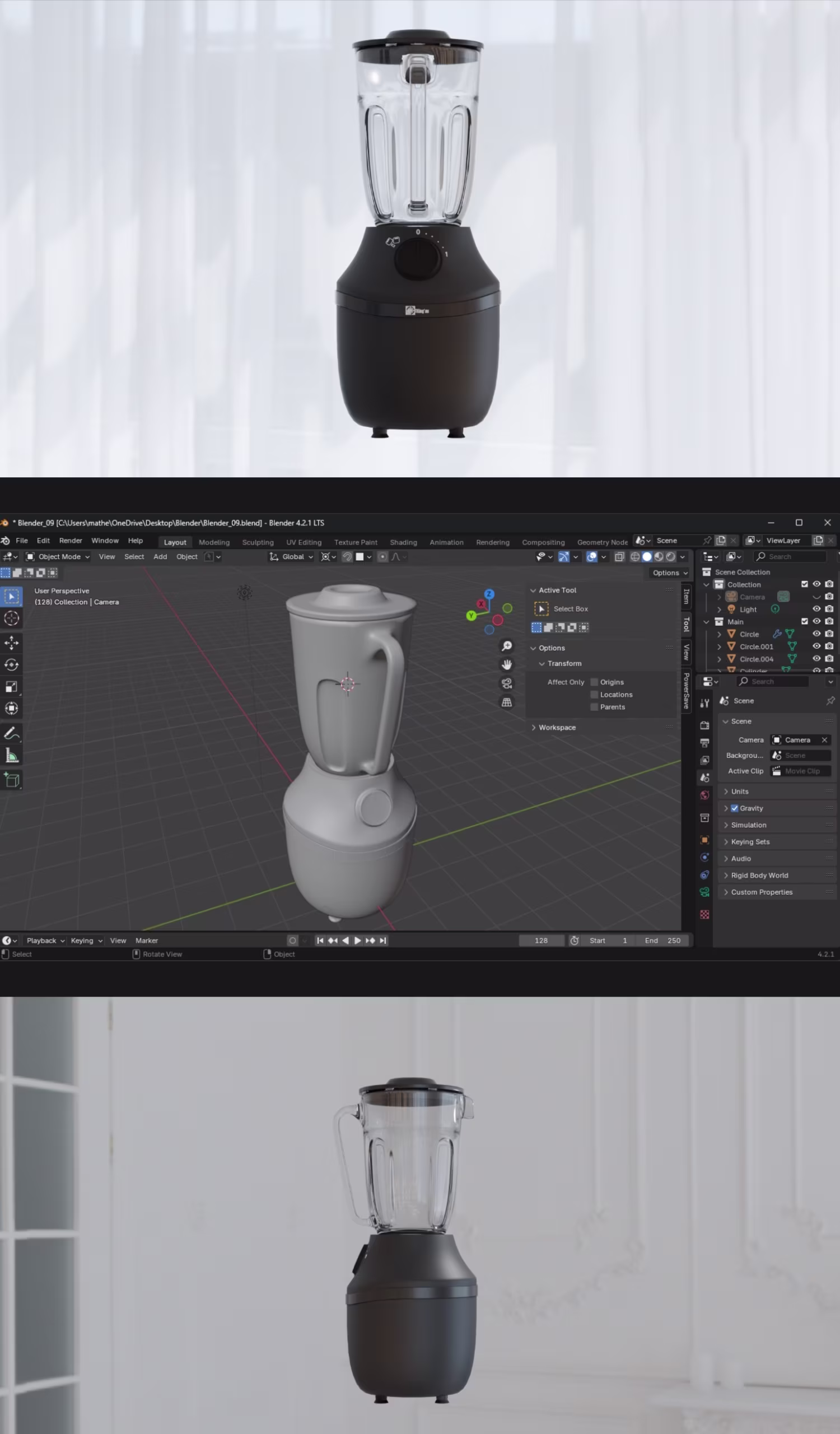This screenshot has width=840, height=1434.
Task: Jump to the timeline end frame button
Action: coord(383,941)
